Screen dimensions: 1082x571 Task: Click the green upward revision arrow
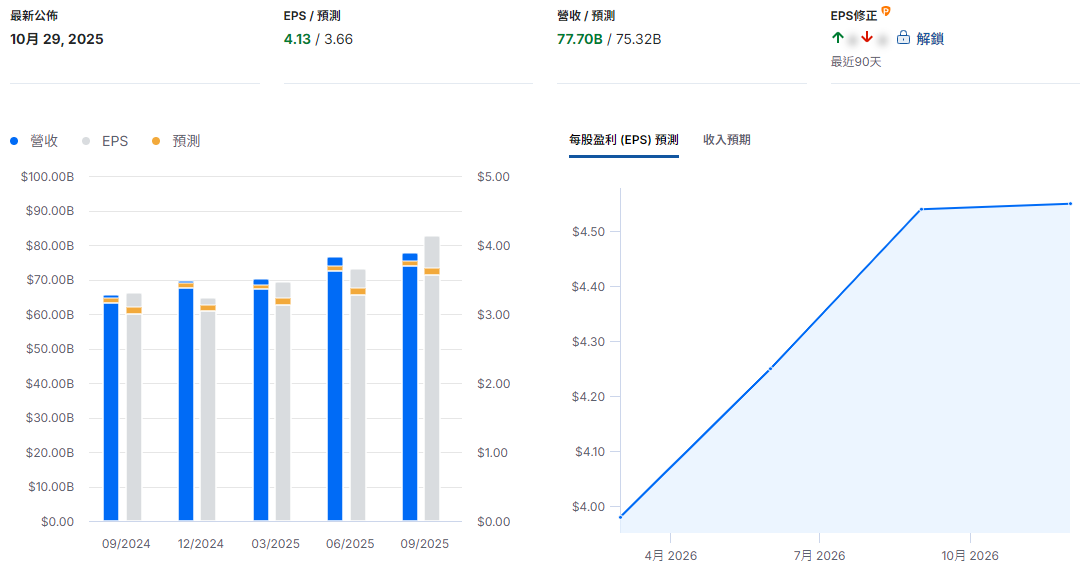click(x=838, y=38)
